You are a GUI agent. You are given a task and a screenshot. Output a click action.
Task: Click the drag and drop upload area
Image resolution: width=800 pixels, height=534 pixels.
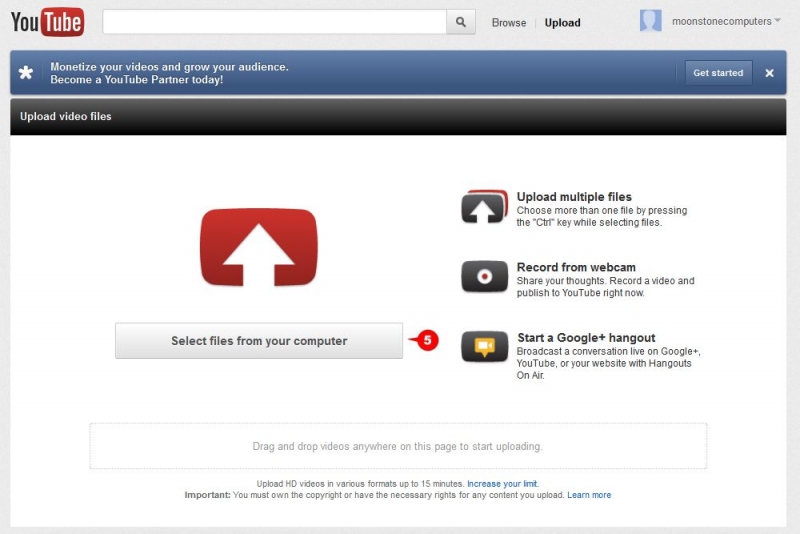398,446
